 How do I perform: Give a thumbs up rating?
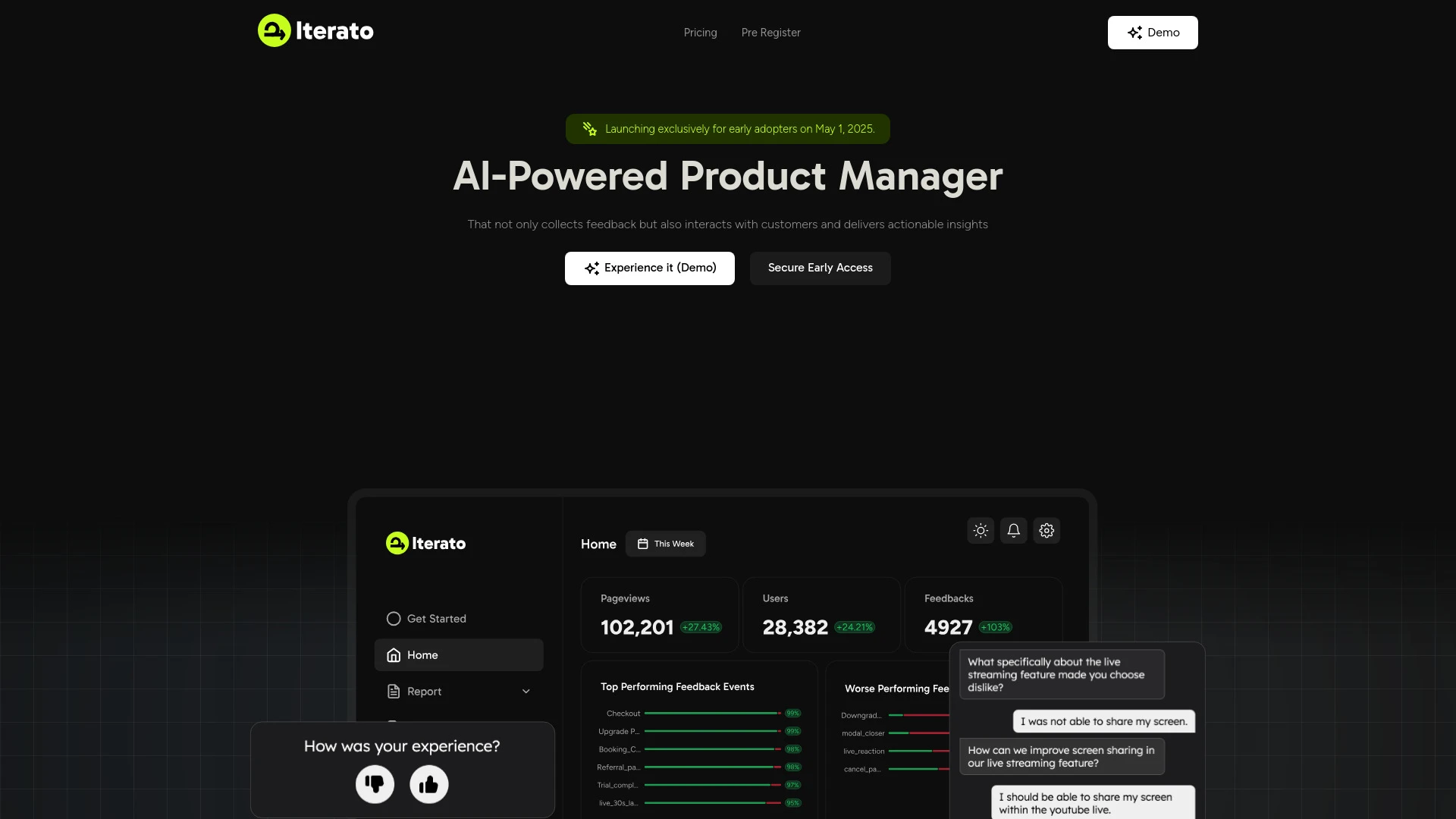coord(429,784)
